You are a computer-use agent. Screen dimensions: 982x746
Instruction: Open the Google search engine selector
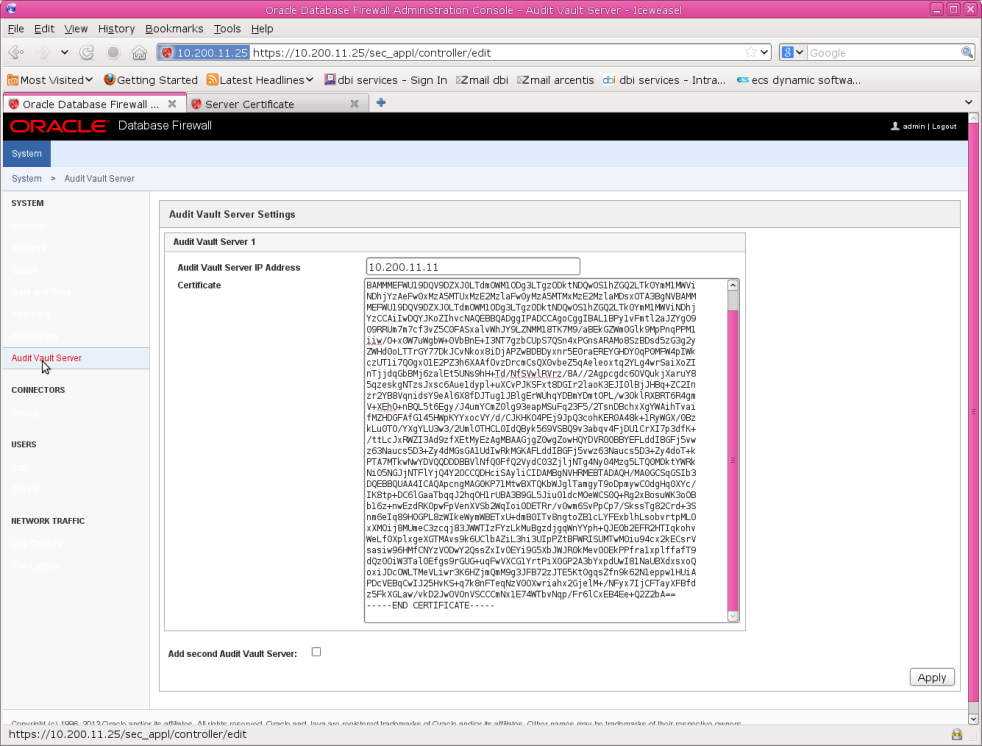(x=793, y=53)
